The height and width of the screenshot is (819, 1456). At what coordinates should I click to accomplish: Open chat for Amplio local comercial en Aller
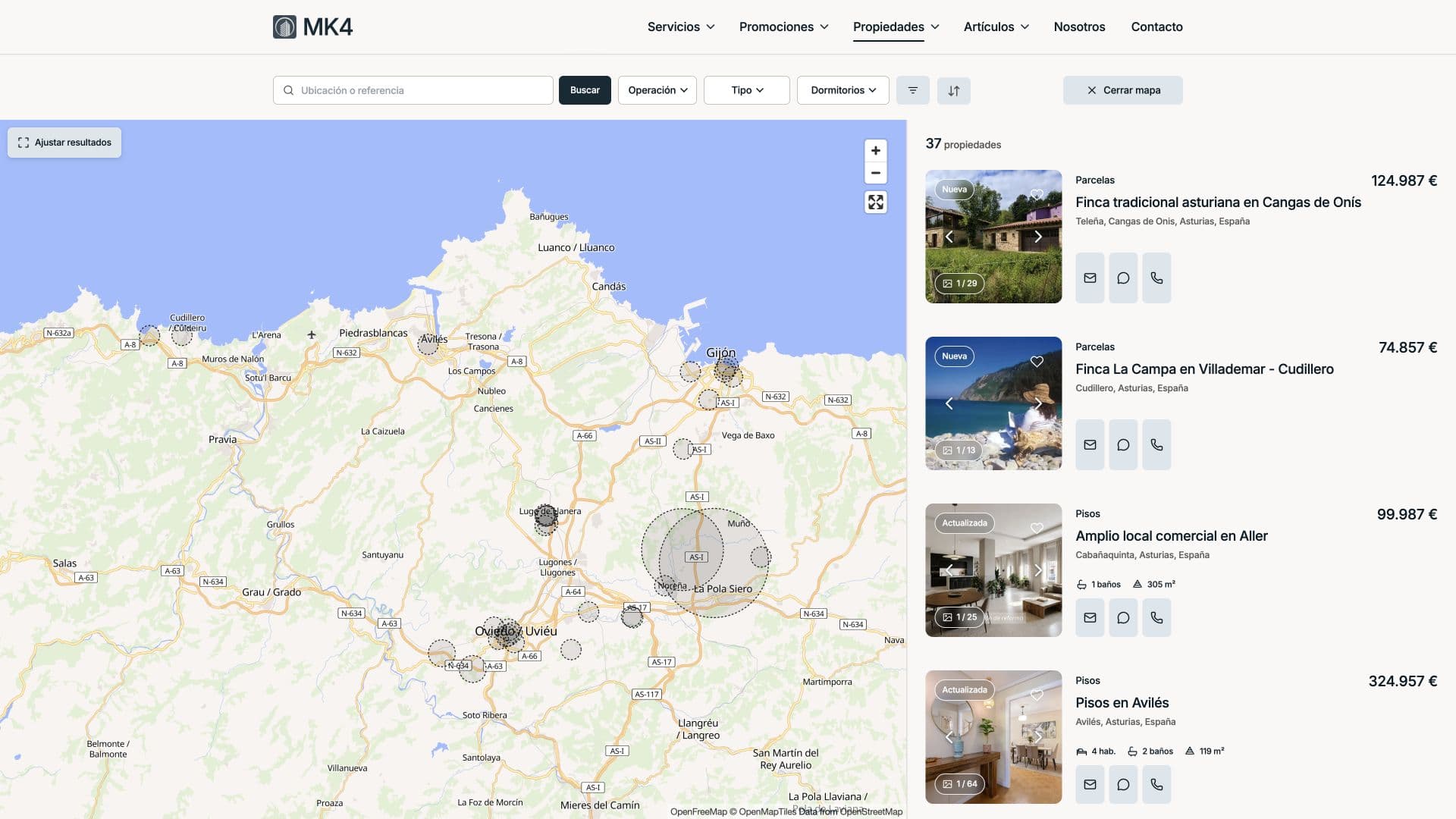point(1123,617)
